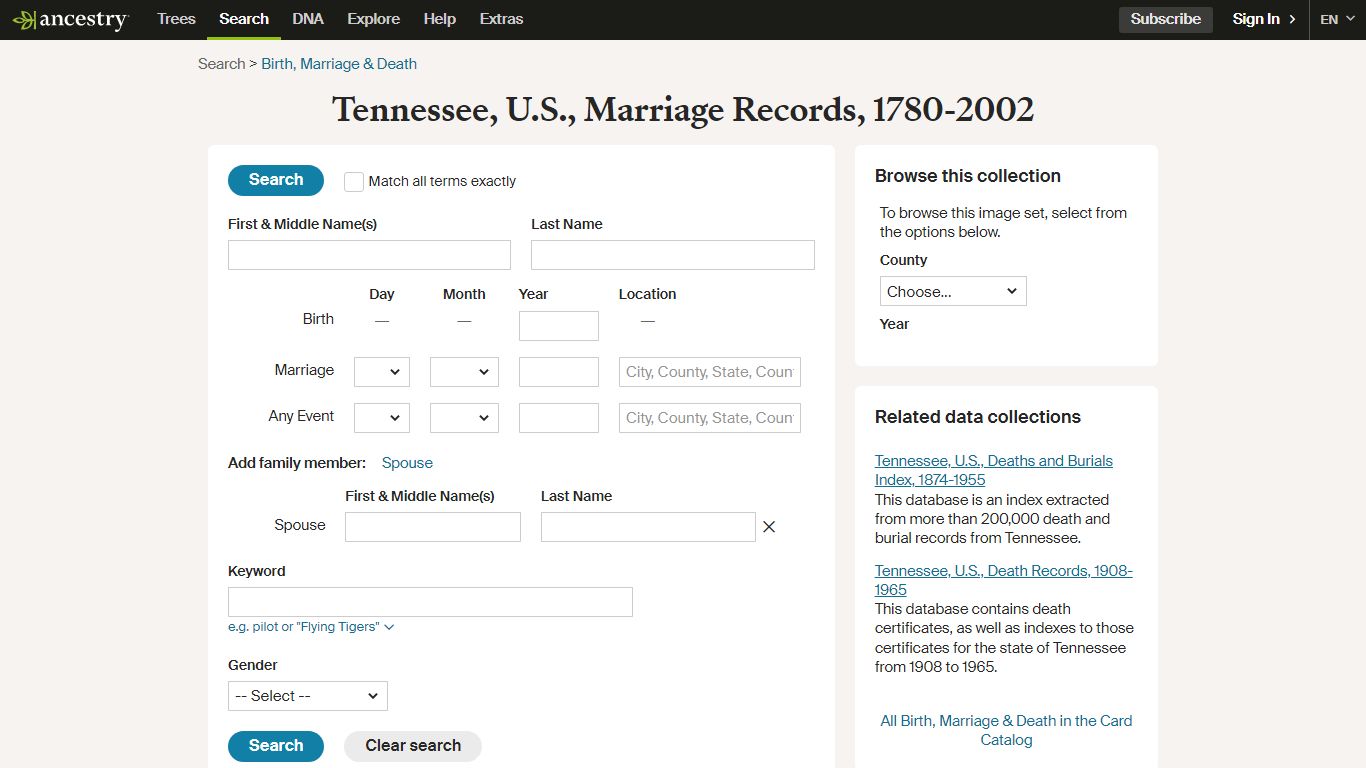Image resolution: width=1366 pixels, height=768 pixels.
Task: Open the Extras menu
Action: [x=501, y=19]
